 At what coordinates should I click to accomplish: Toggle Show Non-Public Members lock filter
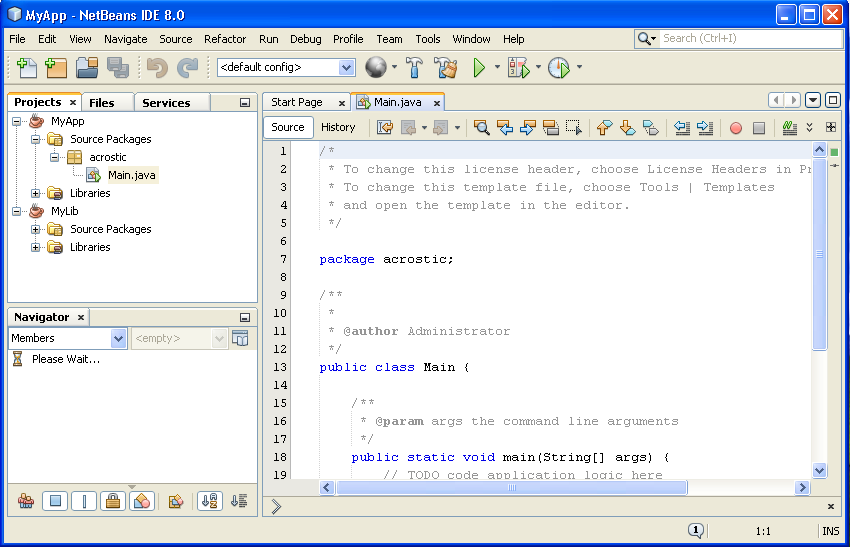113,501
